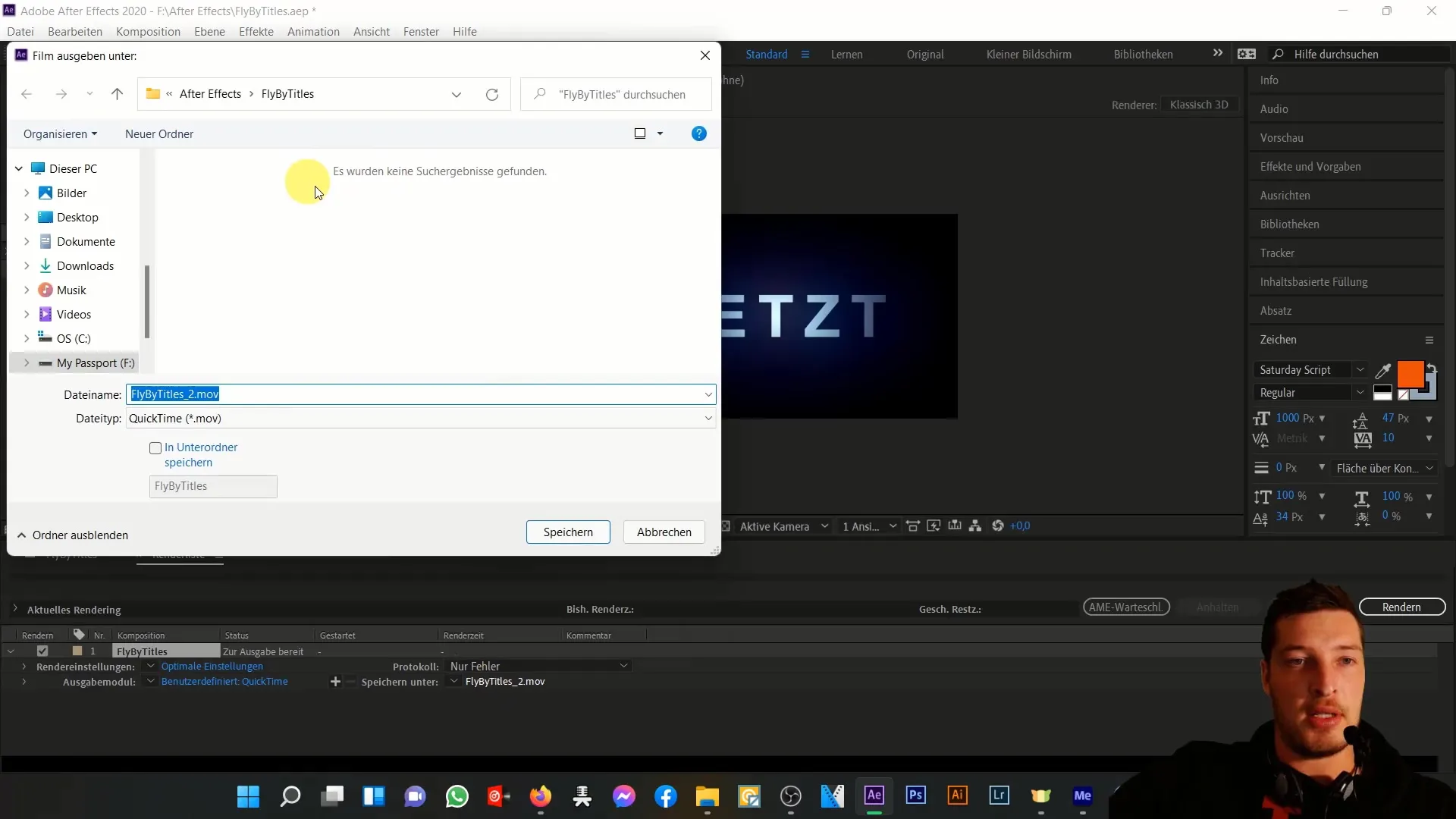Open Media Encoder from the taskbar

[1083, 795]
